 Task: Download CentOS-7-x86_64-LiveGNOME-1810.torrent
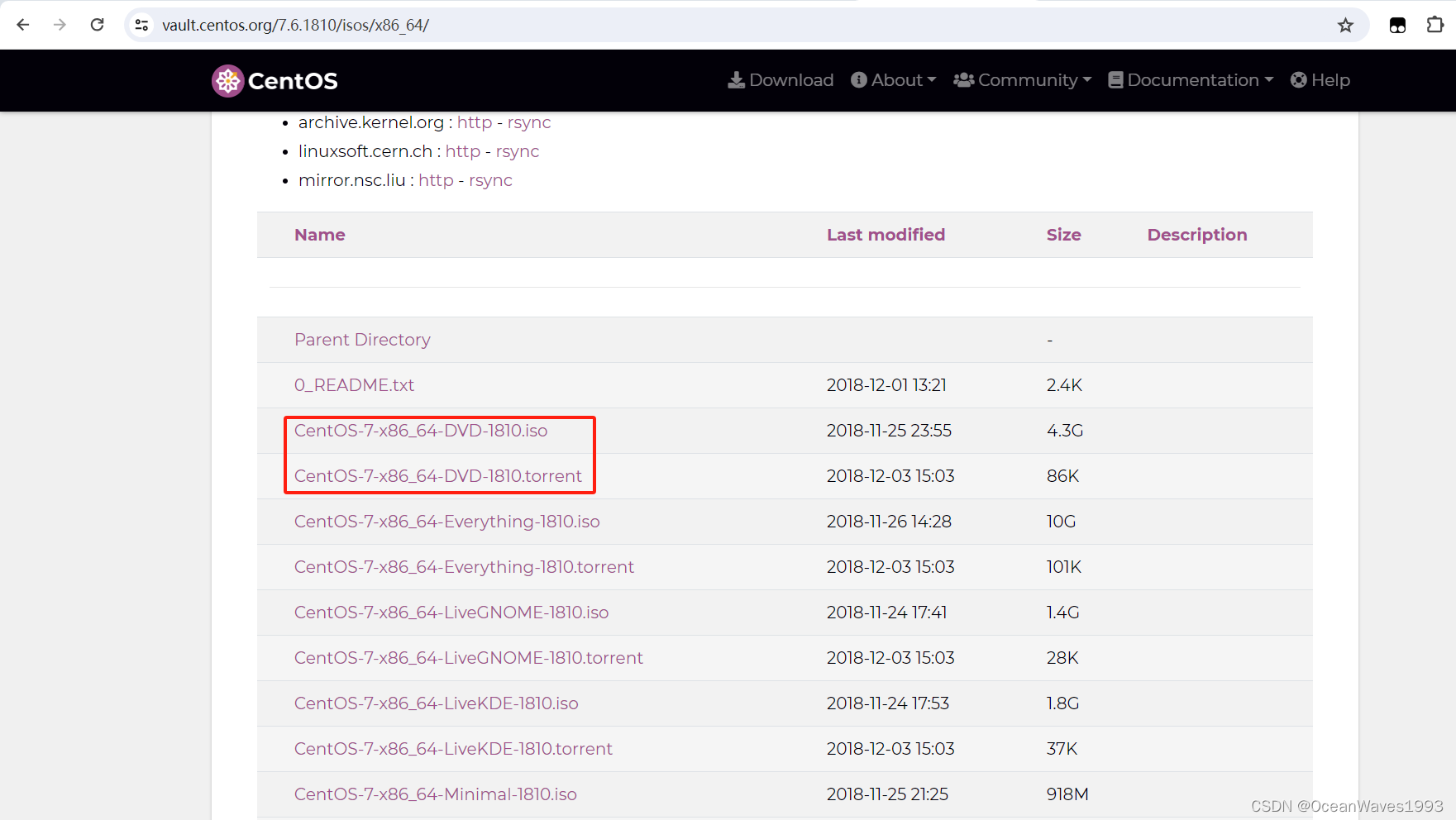[469, 658]
